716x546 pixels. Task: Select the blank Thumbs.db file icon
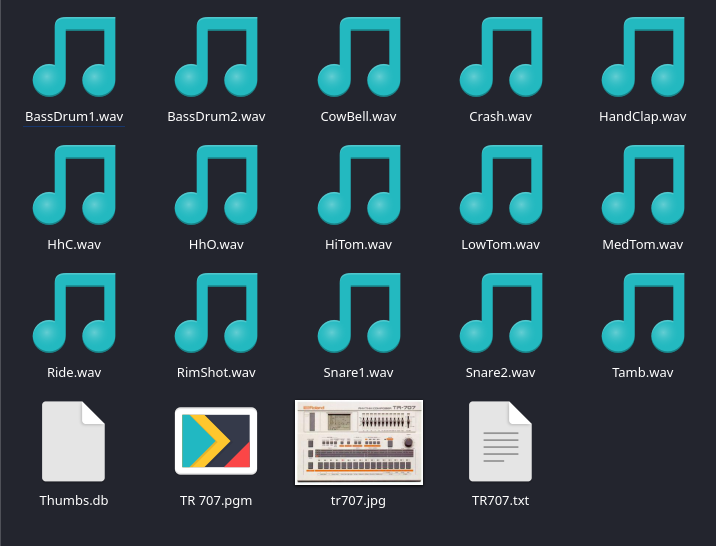point(74,441)
